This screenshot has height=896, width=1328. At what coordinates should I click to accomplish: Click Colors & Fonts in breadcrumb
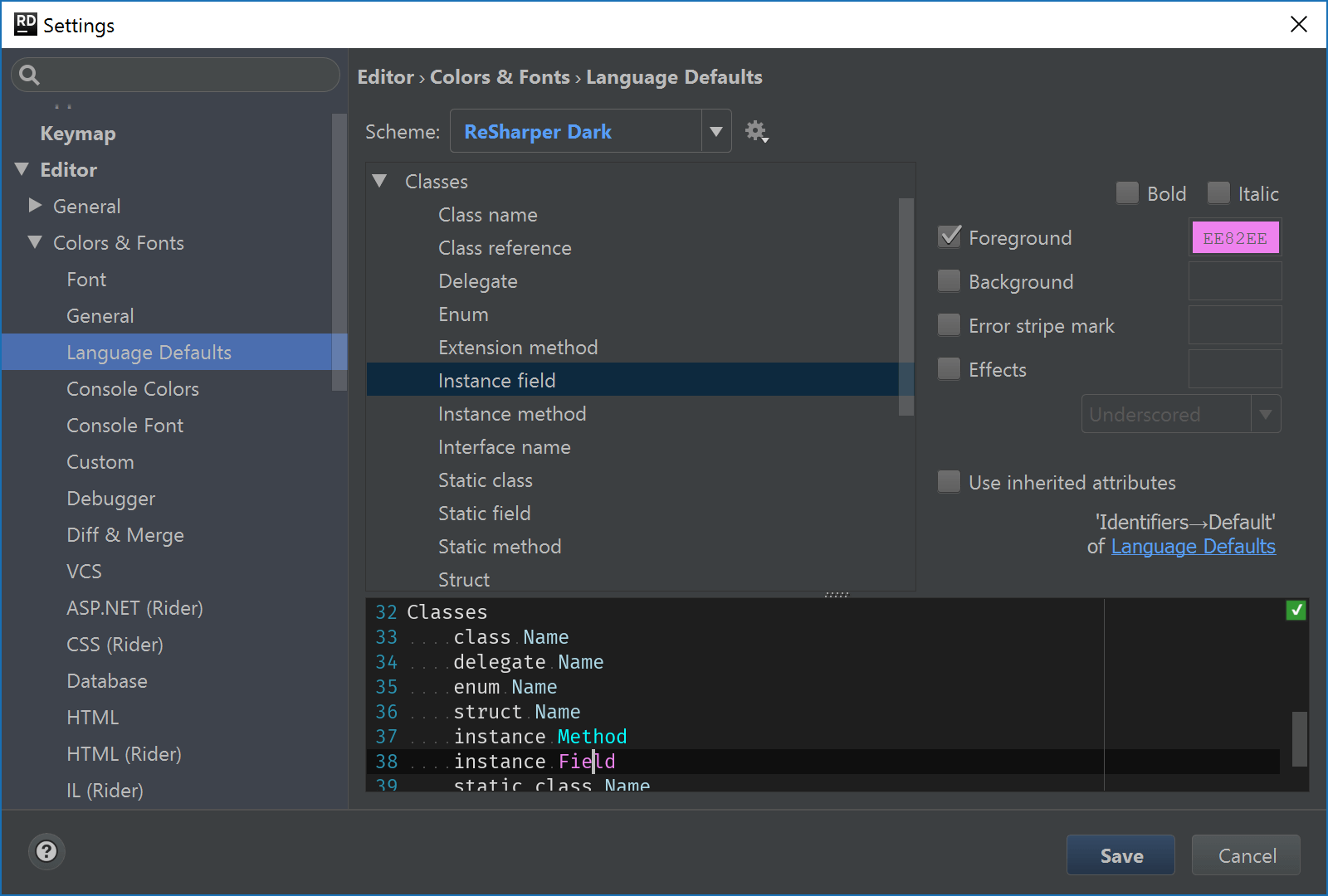pyautogui.click(x=500, y=77)
